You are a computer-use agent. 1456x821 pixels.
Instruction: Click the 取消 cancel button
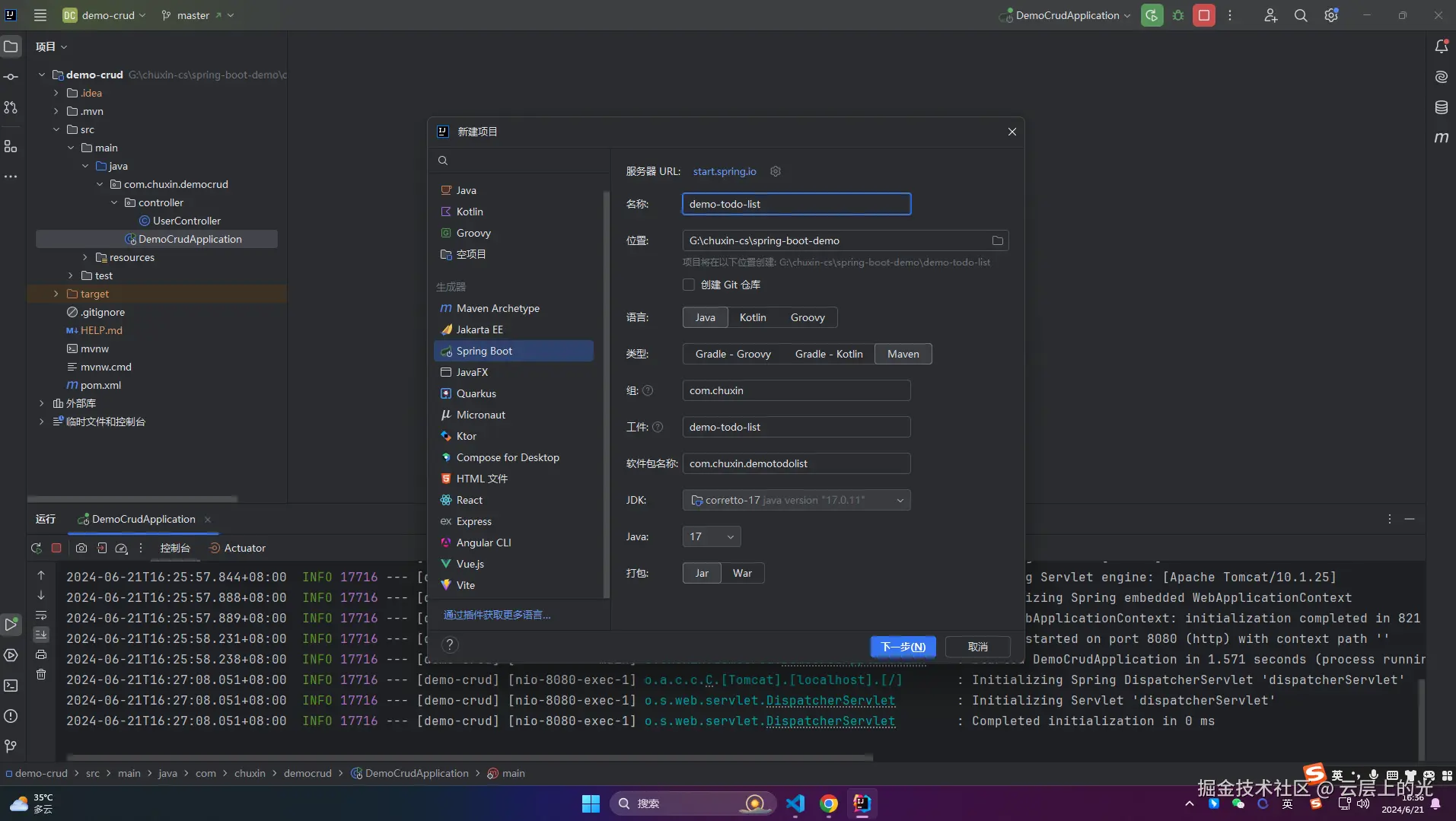click(977, 647)
